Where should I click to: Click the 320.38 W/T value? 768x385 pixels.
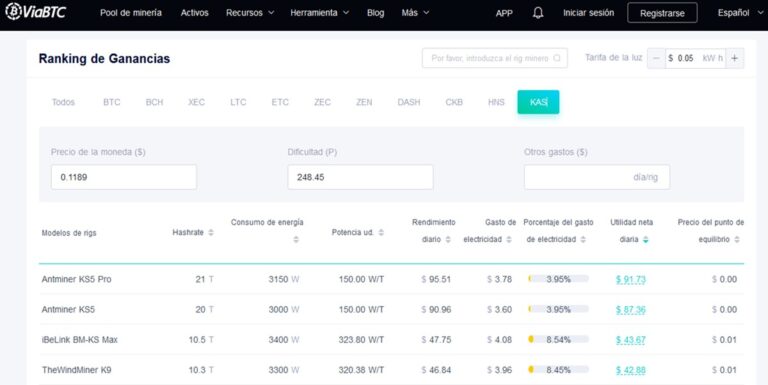361,370
